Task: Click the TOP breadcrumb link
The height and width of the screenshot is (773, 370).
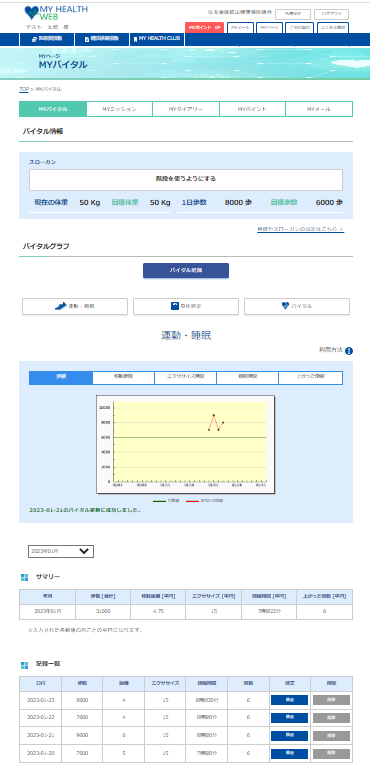Action: coord(24,89)
